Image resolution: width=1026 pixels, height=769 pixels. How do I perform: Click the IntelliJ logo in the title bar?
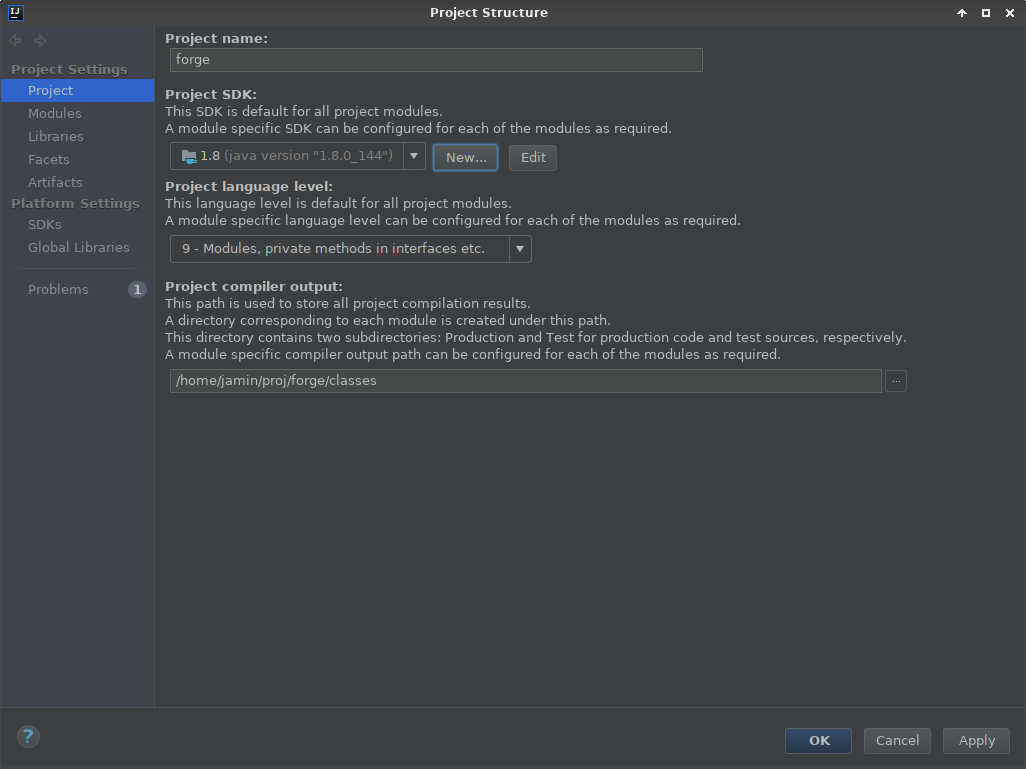[12, 12]
